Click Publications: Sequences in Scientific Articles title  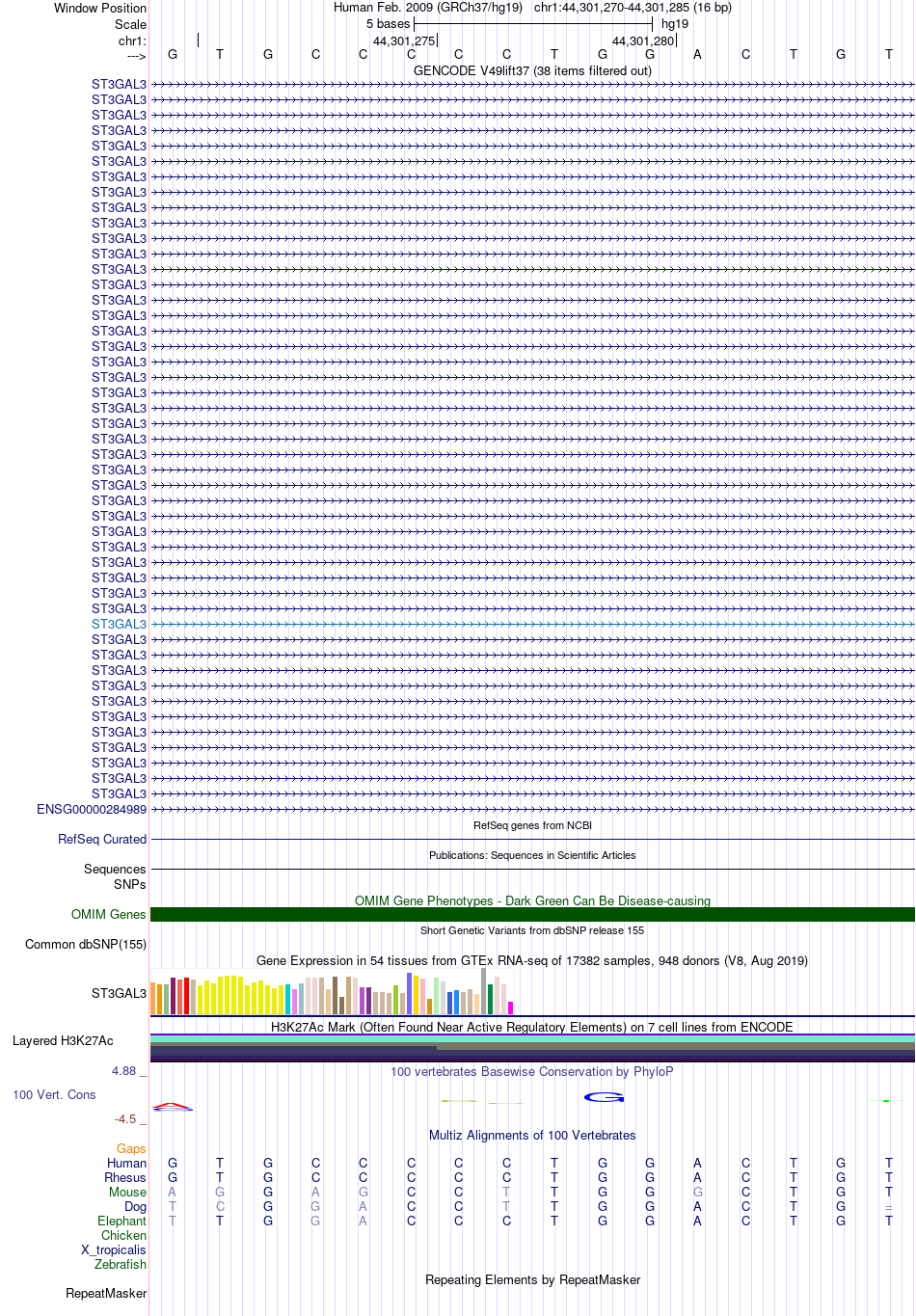pyautogui.click(x=532, y=855)
